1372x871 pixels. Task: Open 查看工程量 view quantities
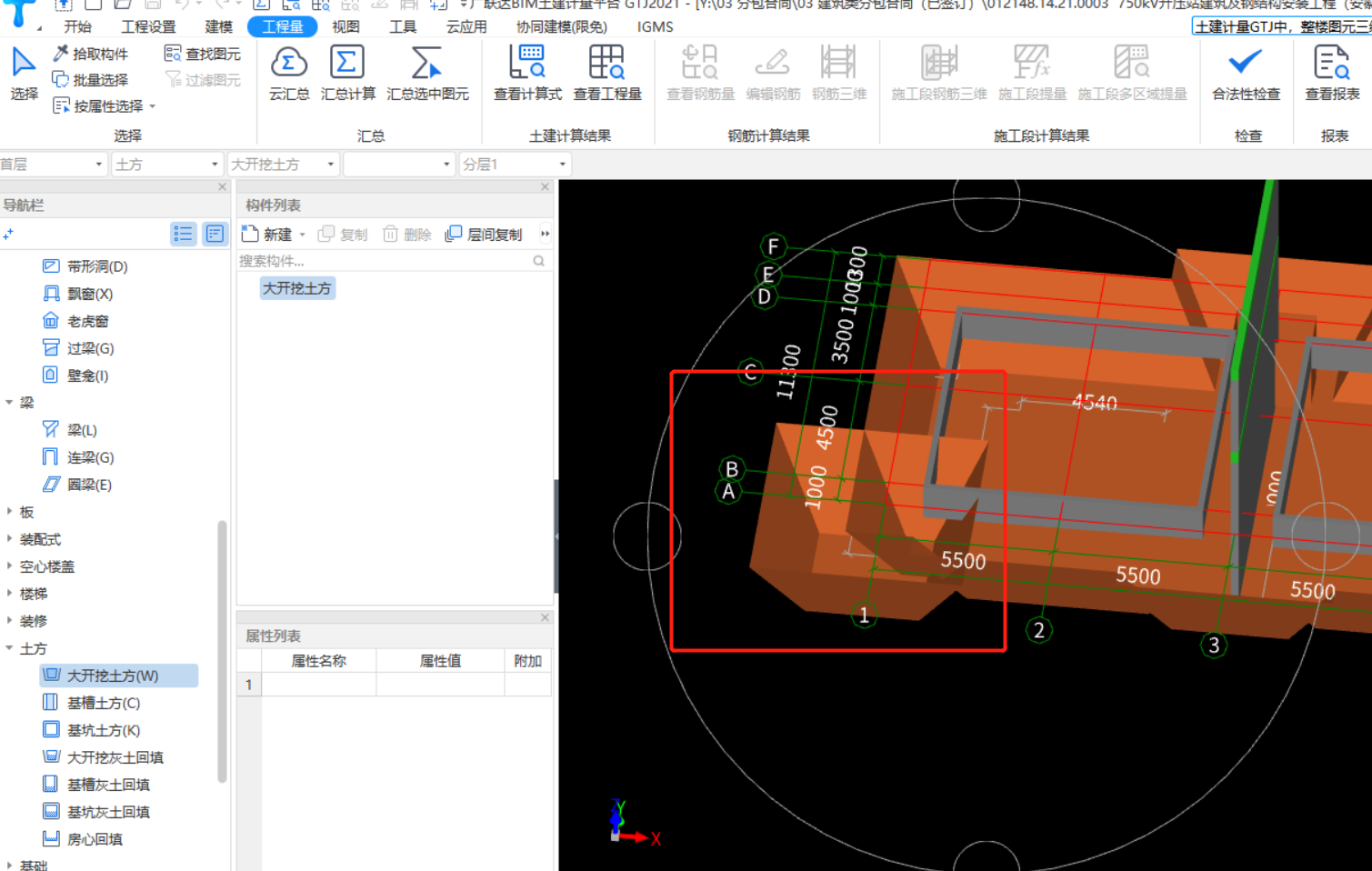[x=607, y=73]
